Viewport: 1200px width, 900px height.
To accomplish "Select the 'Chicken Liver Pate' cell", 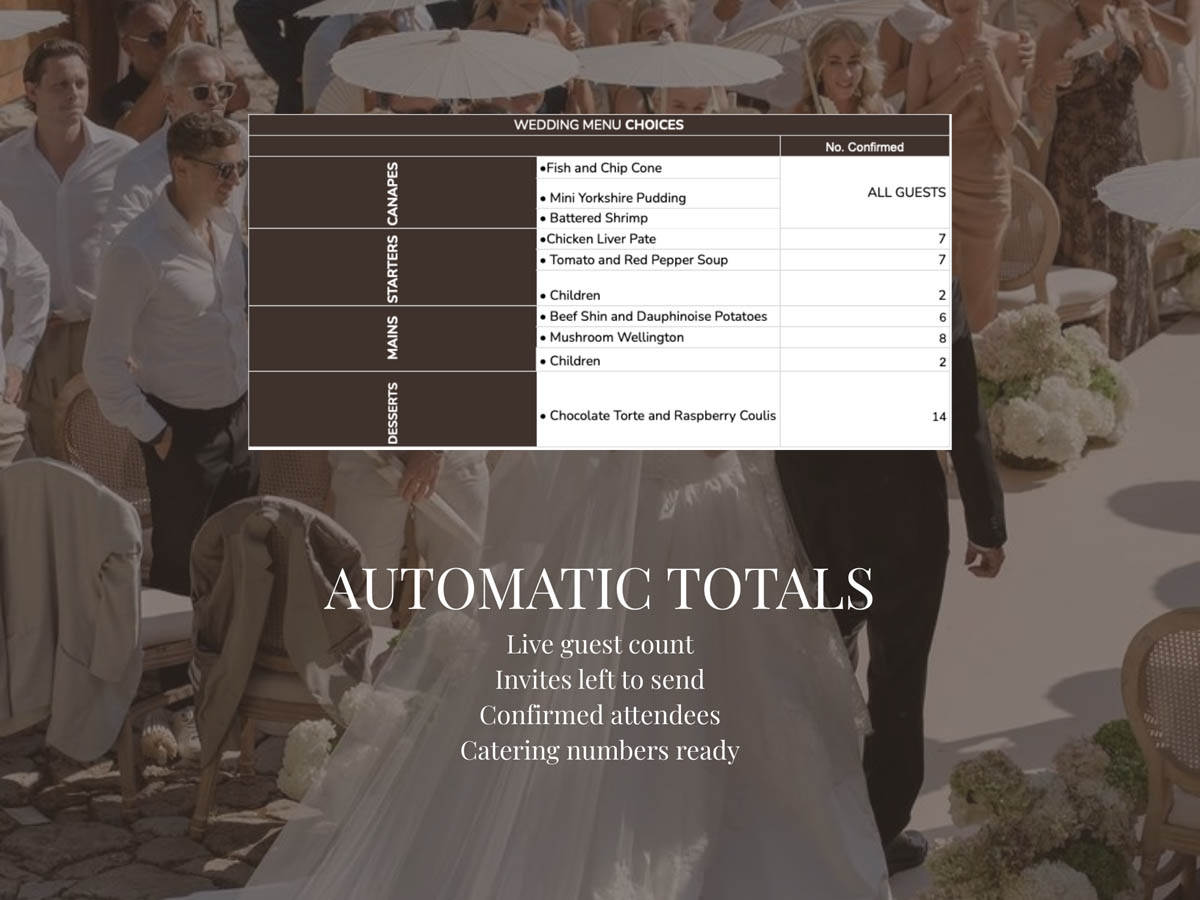I will [x=658, y=239].
